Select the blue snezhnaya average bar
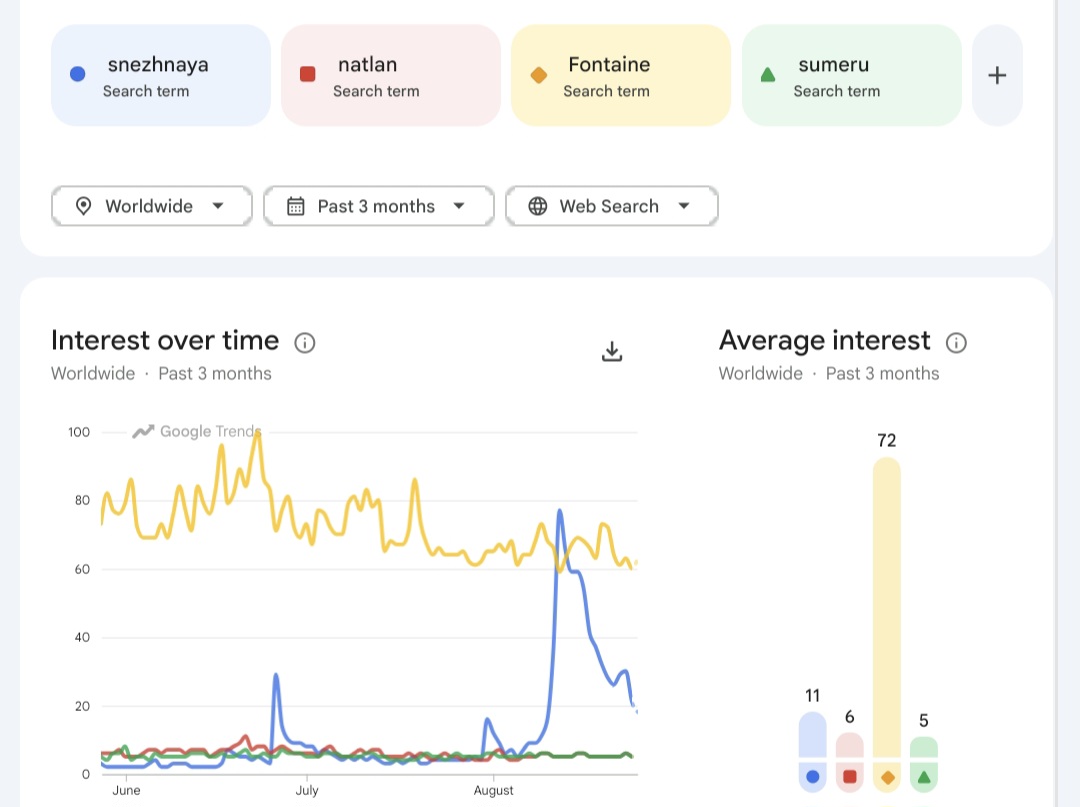 [x=813, y=735]
